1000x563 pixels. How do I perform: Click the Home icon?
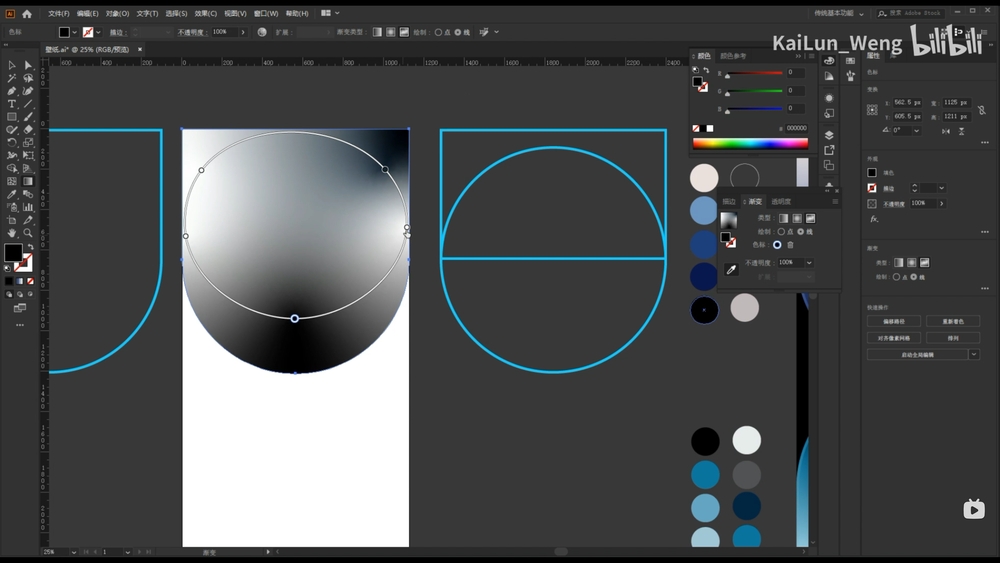[27, 13]
